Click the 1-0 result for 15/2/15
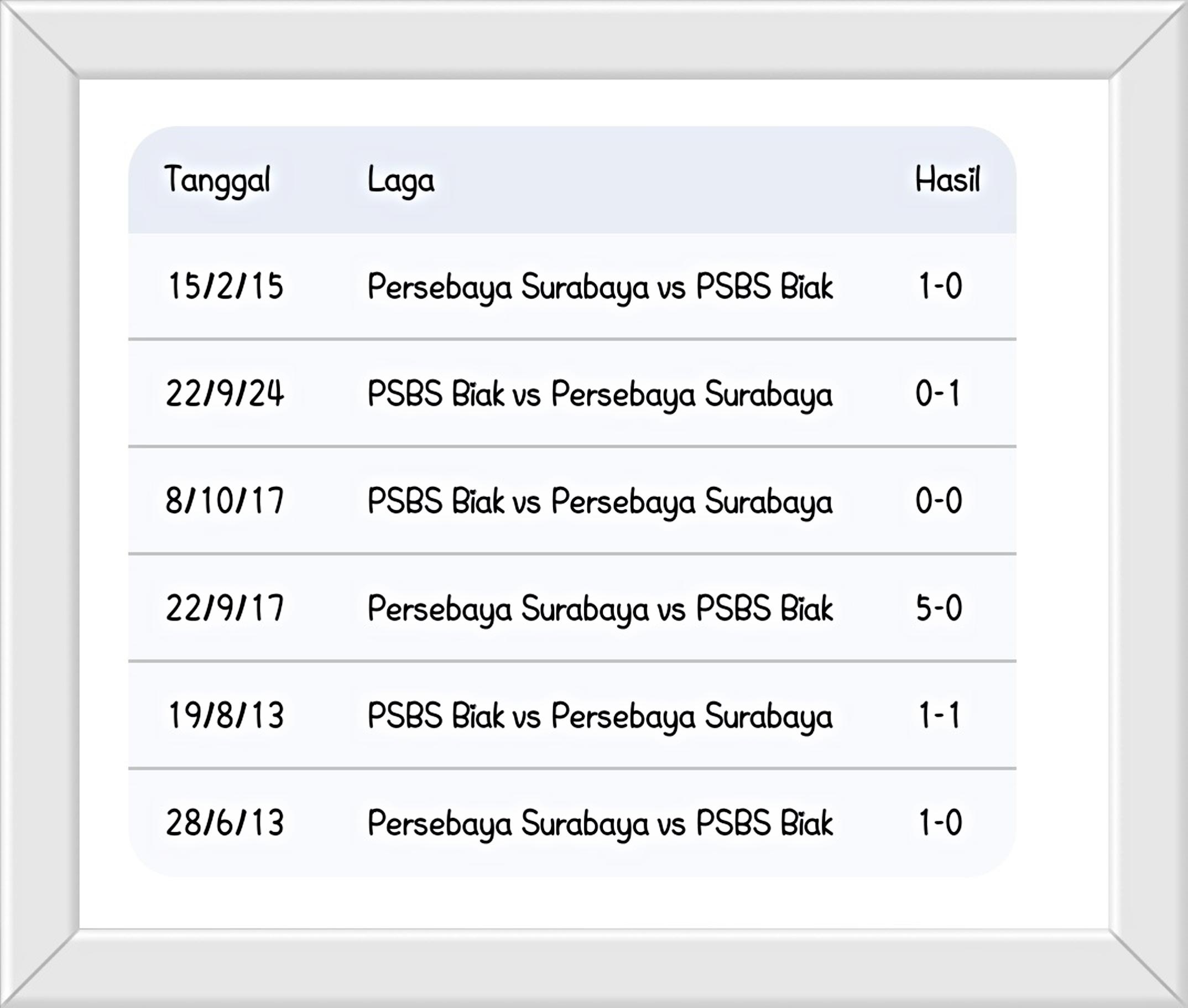 [940, 285]
